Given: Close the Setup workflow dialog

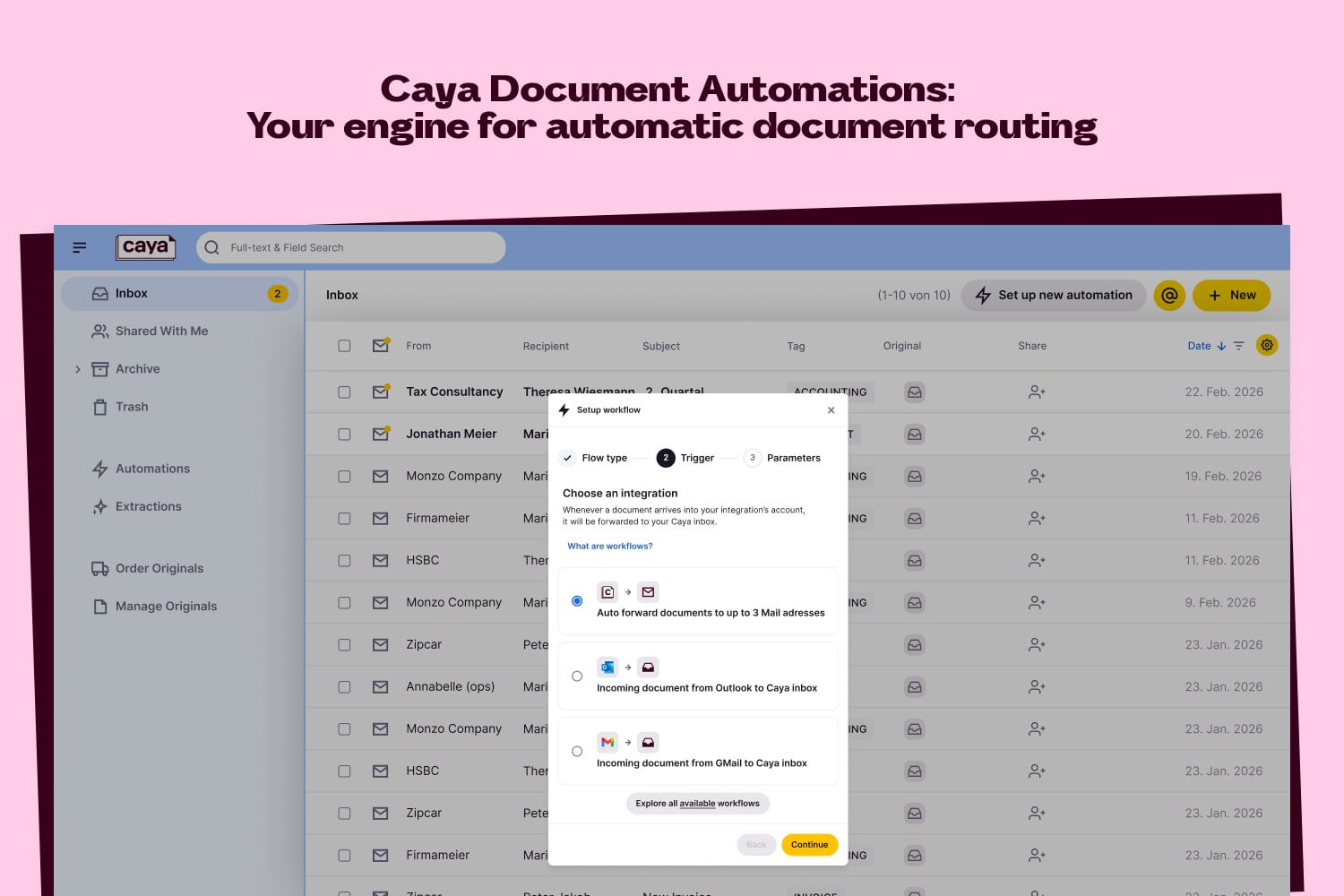Looking at the screenshot, I should [x=831, y=410].
